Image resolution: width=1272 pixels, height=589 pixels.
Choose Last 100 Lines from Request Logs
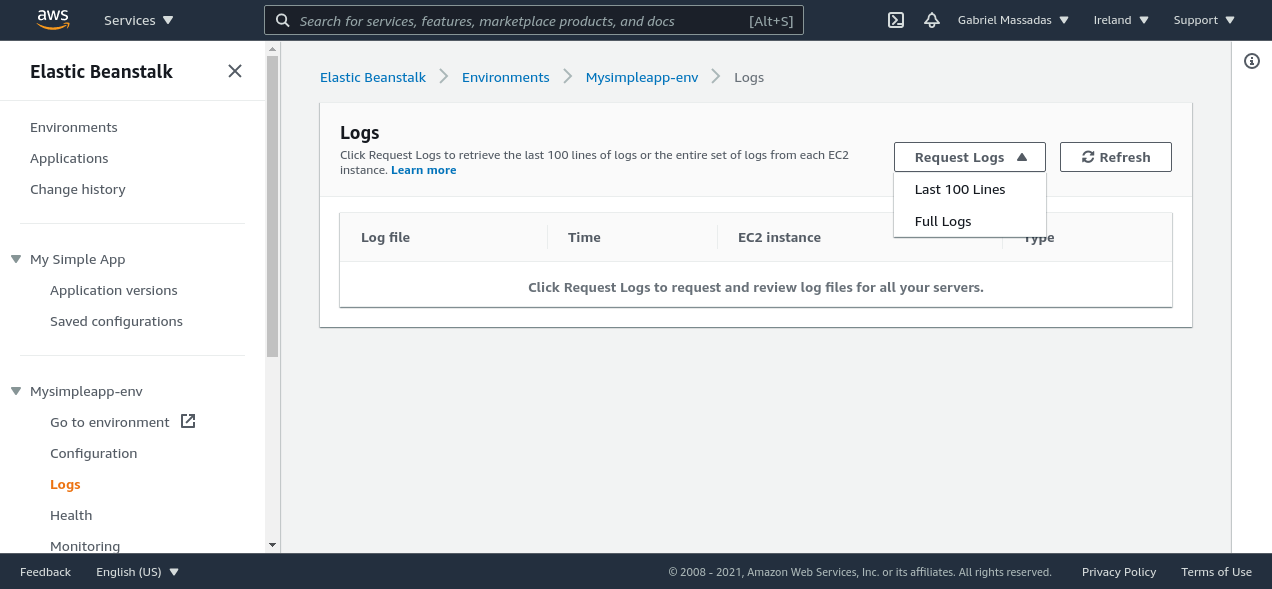(x=959, y=189)
